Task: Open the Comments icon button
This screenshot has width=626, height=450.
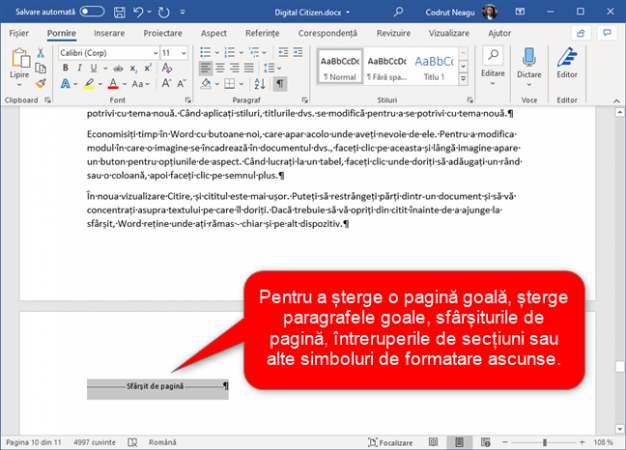Action: (607, 33)
